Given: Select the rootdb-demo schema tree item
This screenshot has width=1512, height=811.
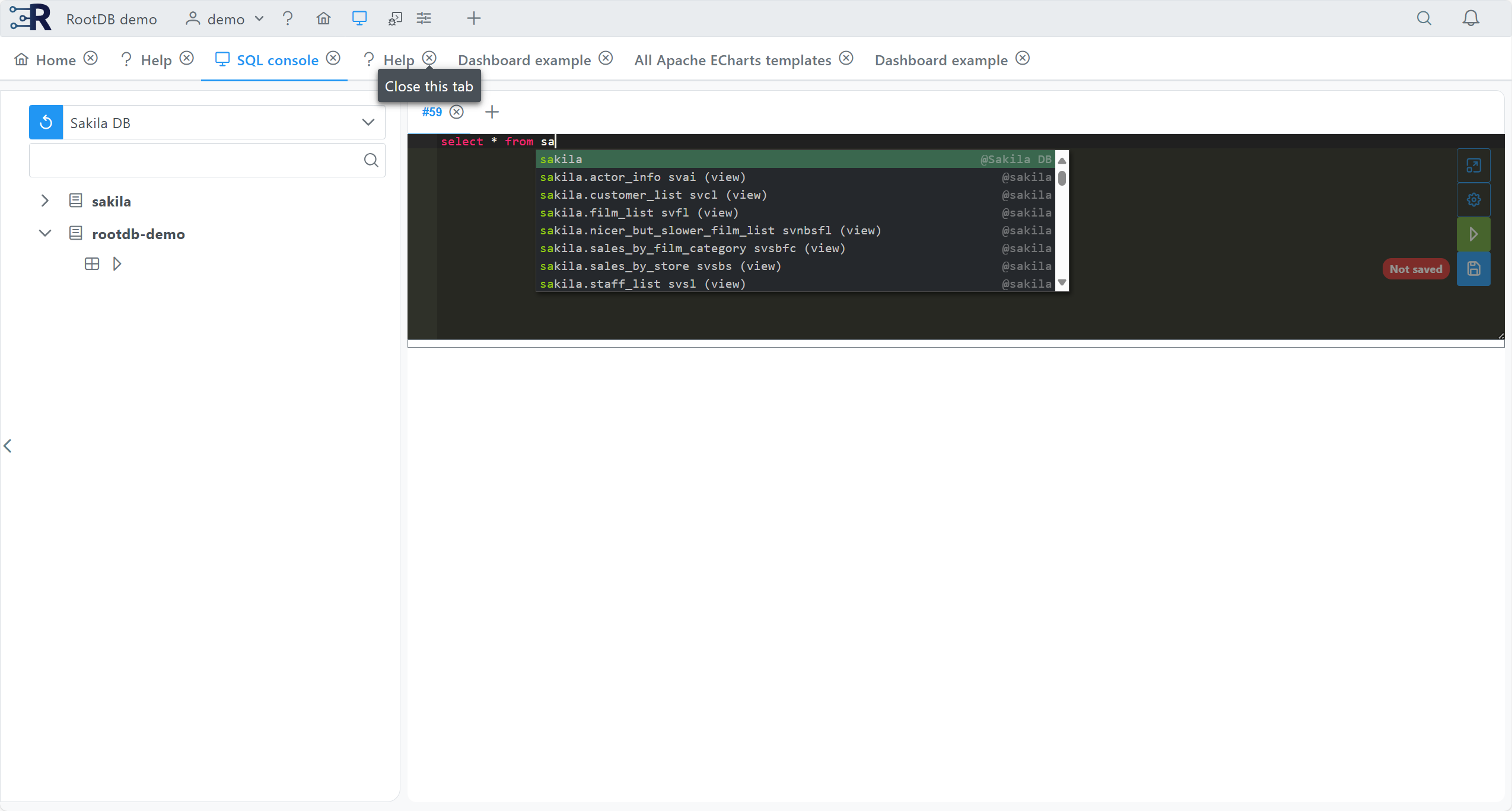Looking at the screenshot, I should (138, 234).
